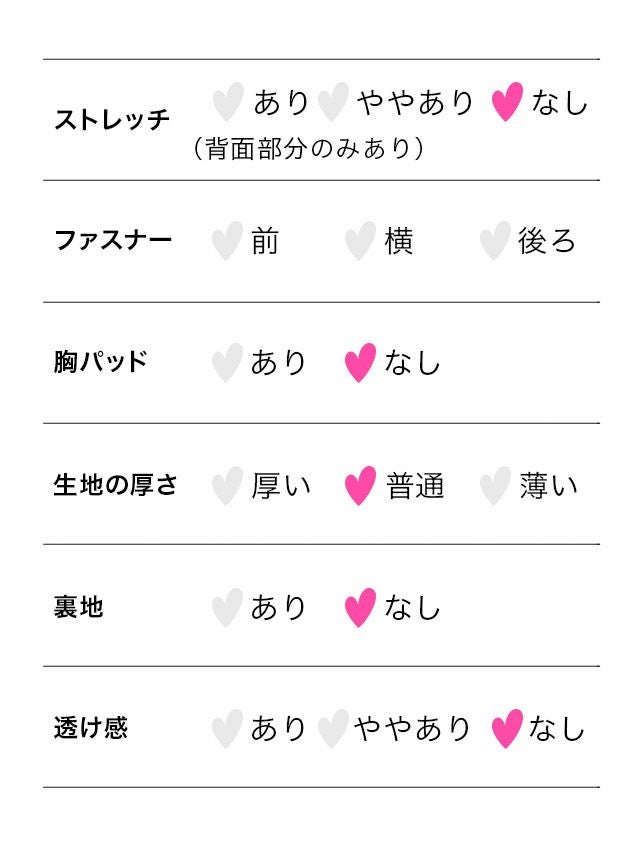The height and width of the screenshot is (854, 640).
Task: Tap the gray heart for 透け感 ややあり
Action: (x=332, y=729)
